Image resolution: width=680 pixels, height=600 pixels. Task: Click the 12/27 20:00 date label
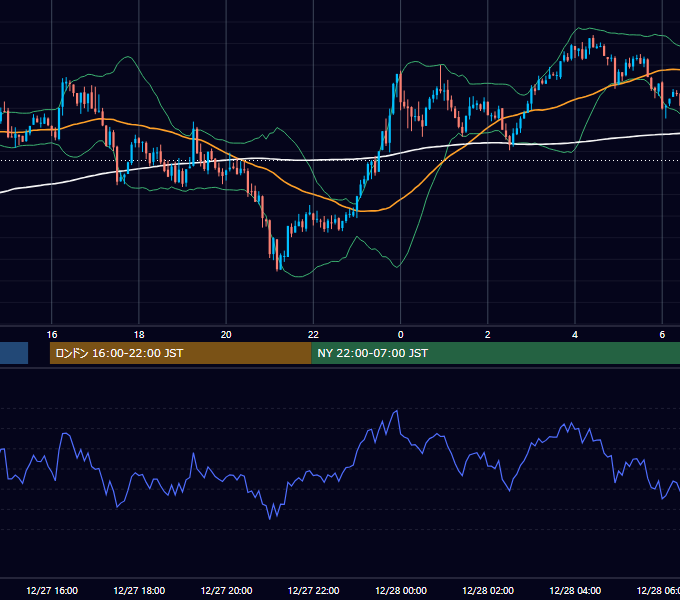click(x=226, y=590)
